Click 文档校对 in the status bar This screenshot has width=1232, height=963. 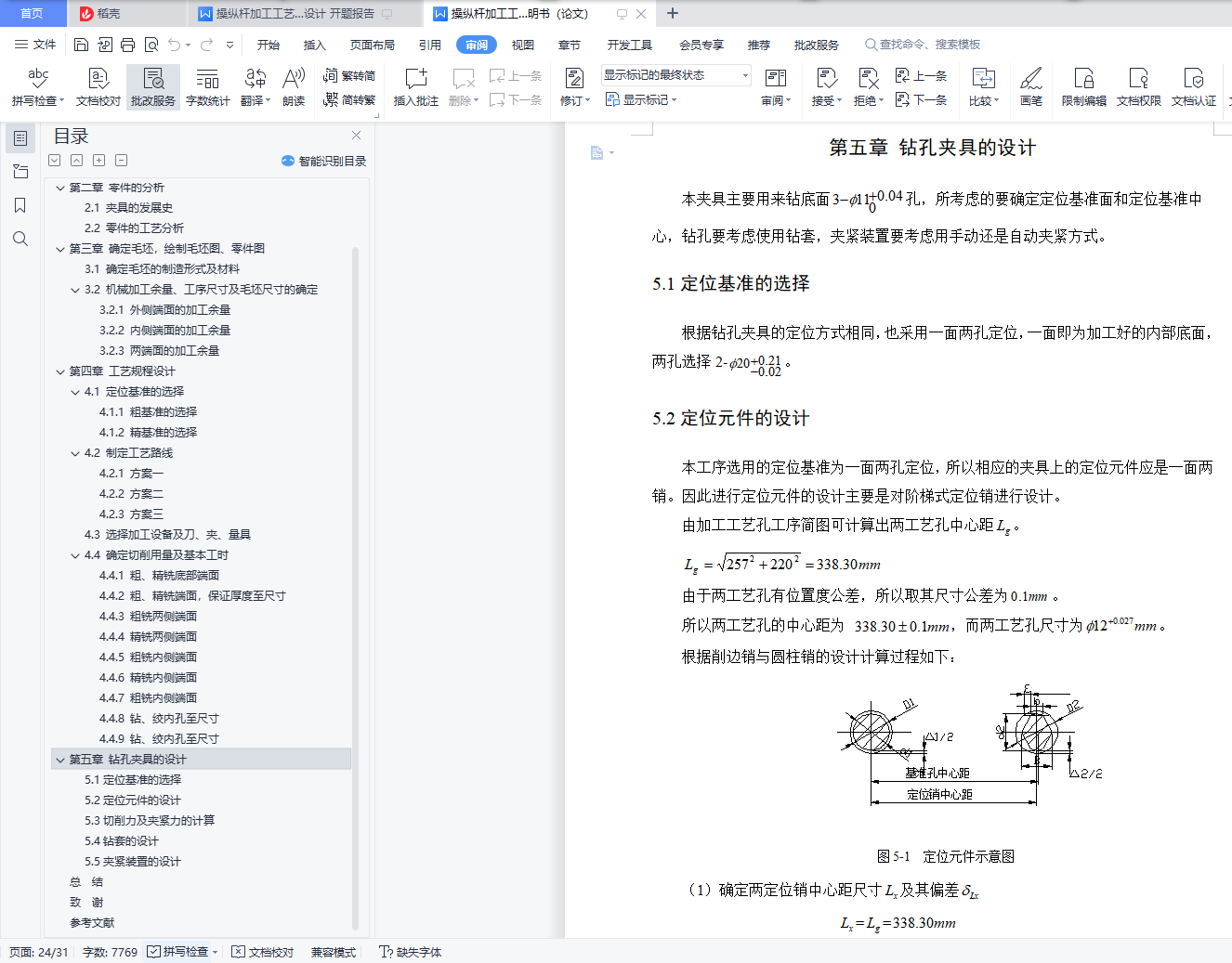[x=263, y=952]
